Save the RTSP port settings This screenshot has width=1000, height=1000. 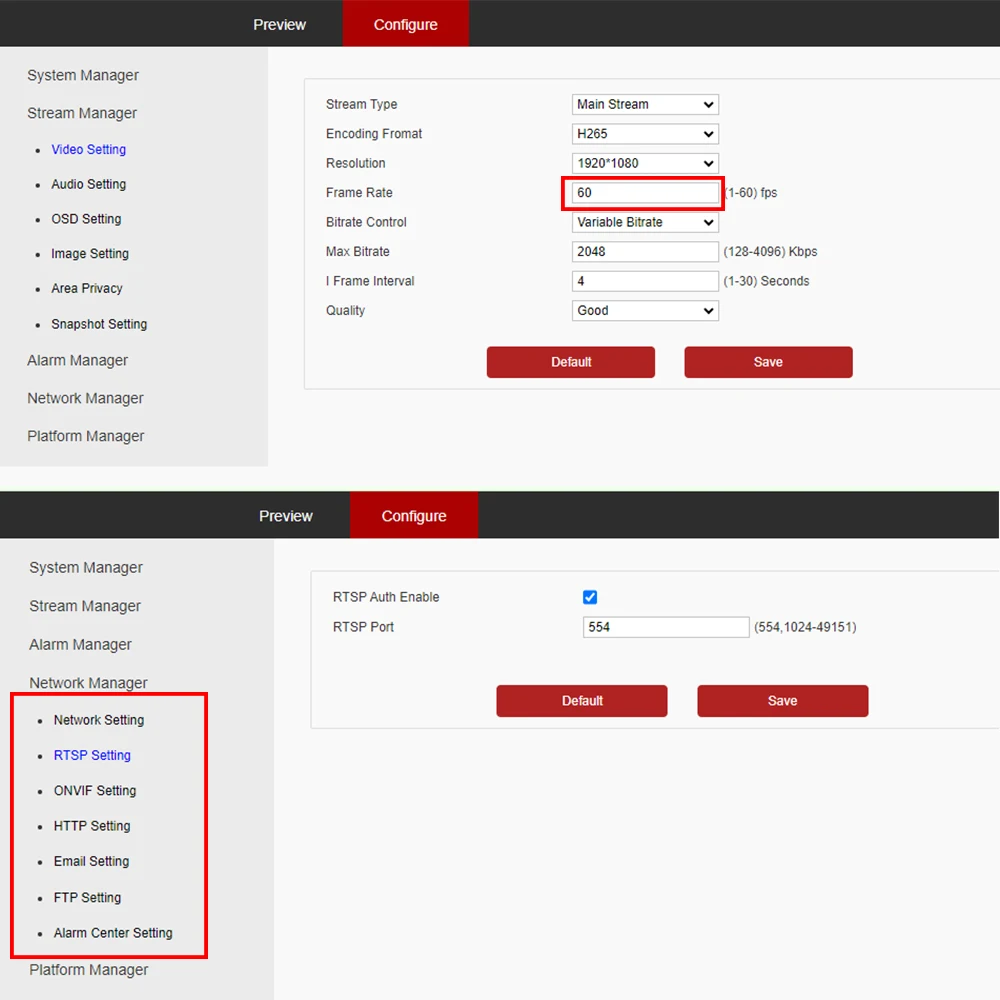click(782, 701)
